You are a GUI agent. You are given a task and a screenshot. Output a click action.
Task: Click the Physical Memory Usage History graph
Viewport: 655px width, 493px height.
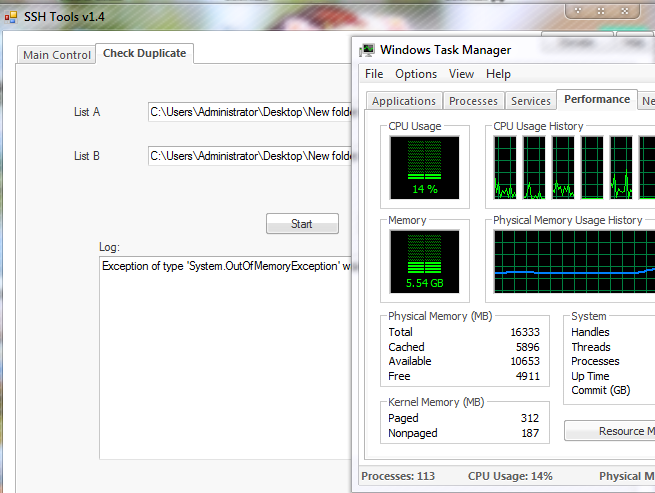pos(574,262)
